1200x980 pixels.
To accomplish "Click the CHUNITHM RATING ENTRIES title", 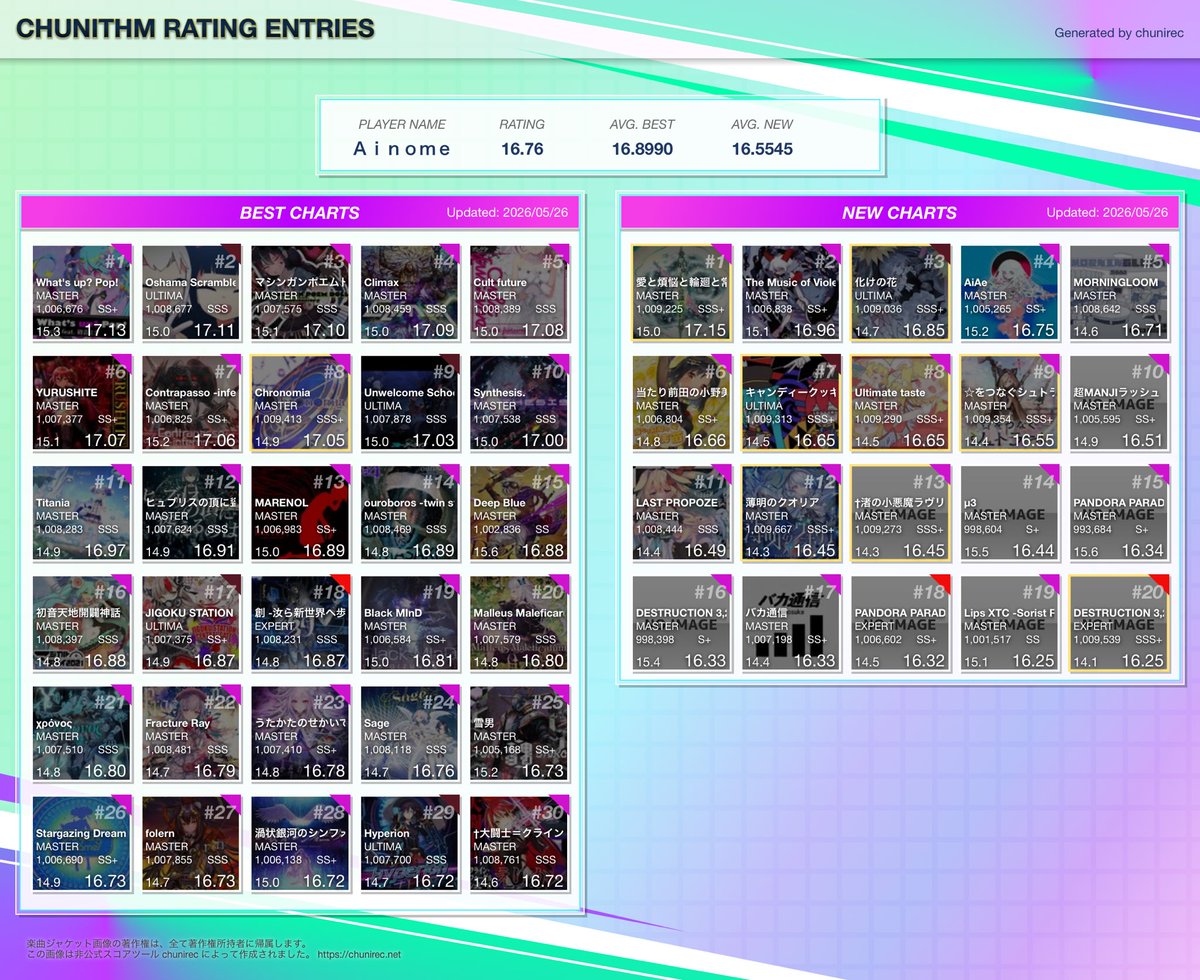I will coord(195,28).
